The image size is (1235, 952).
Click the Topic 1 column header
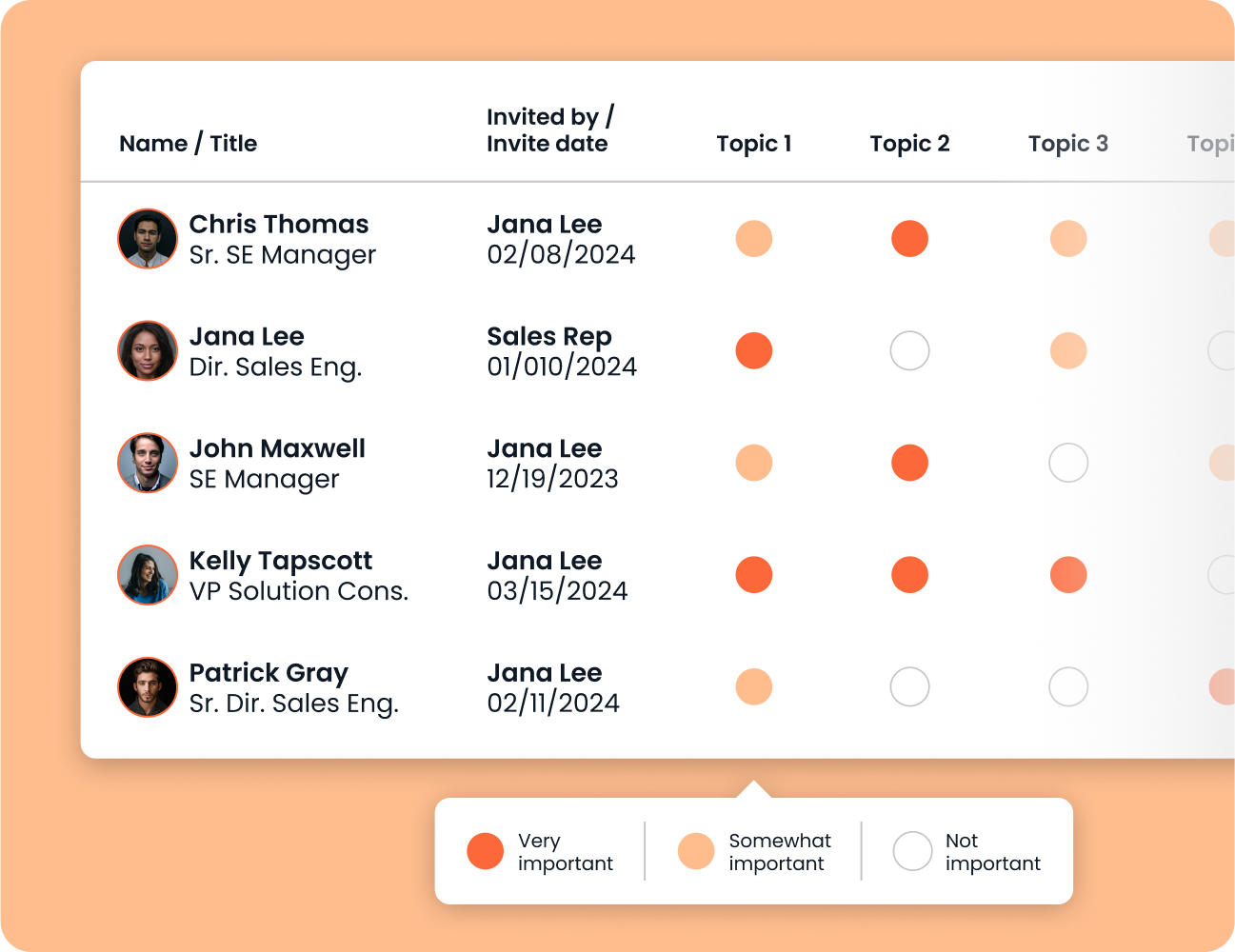coord(754,144)
